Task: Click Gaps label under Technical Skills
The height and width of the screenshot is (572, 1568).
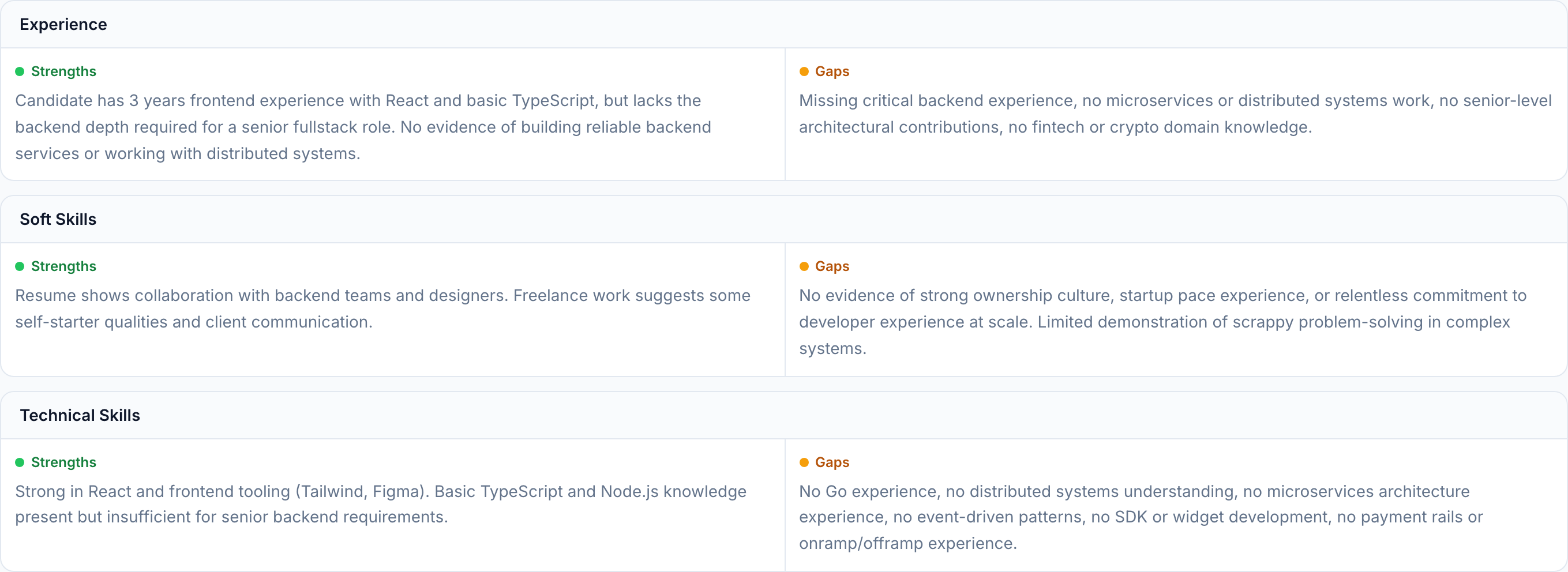Action: pyautogui.click(x=831, y=462)
